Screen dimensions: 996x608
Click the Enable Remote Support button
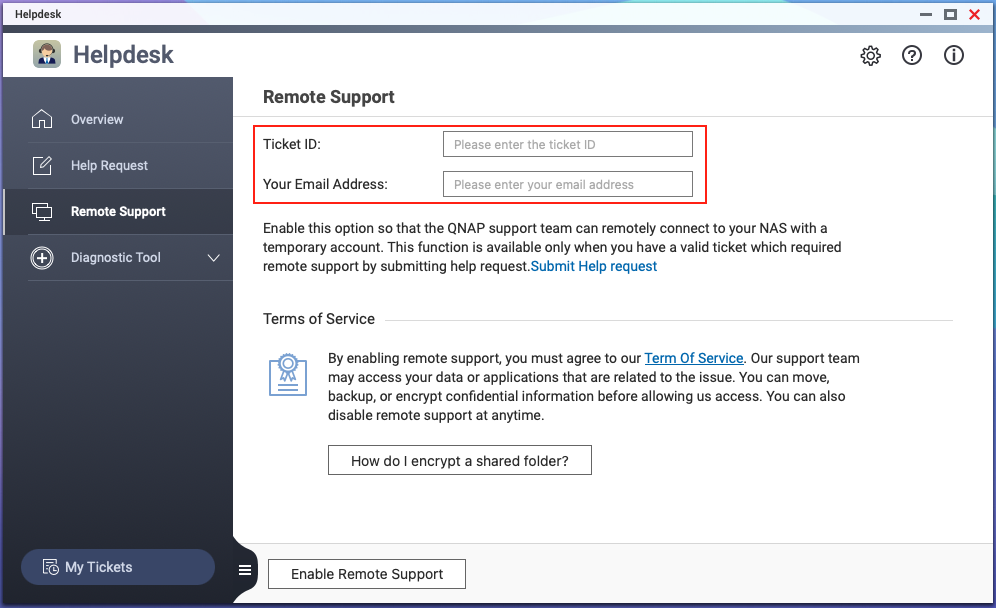click(x=366, y=574)
